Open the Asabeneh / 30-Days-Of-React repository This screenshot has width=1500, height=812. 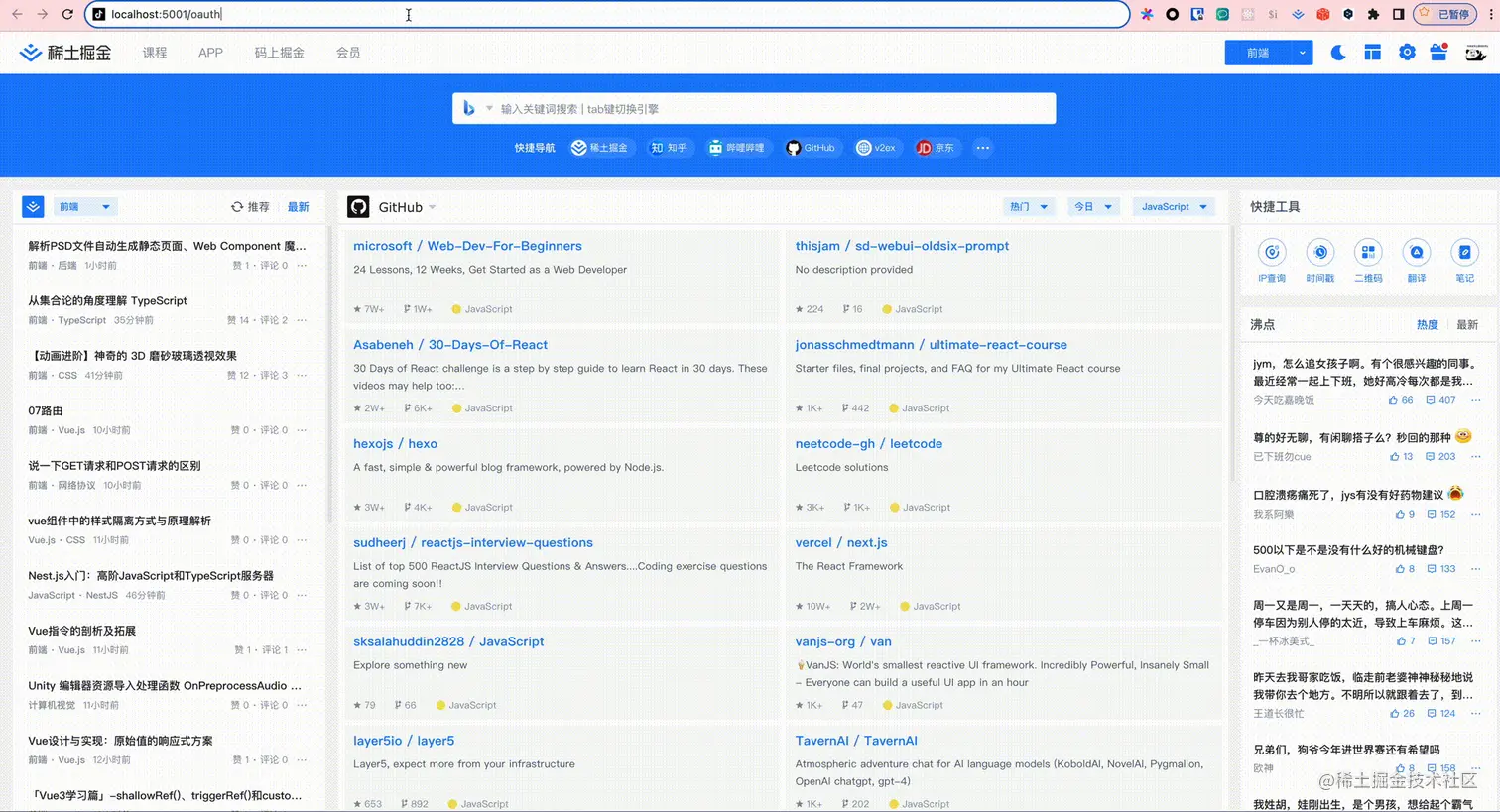450,345
